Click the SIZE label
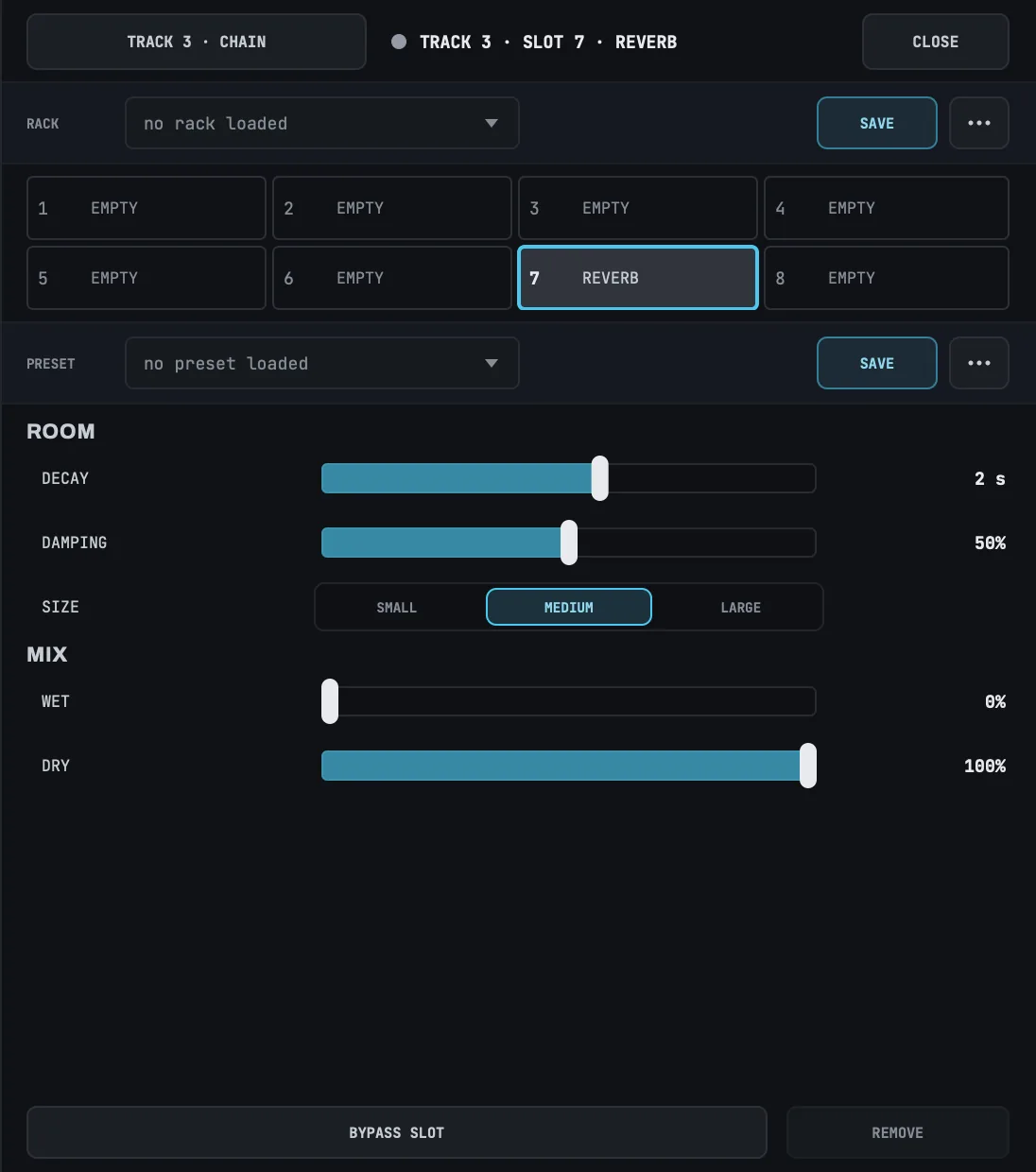The image size is (1036, 1172). pos(60,607)
